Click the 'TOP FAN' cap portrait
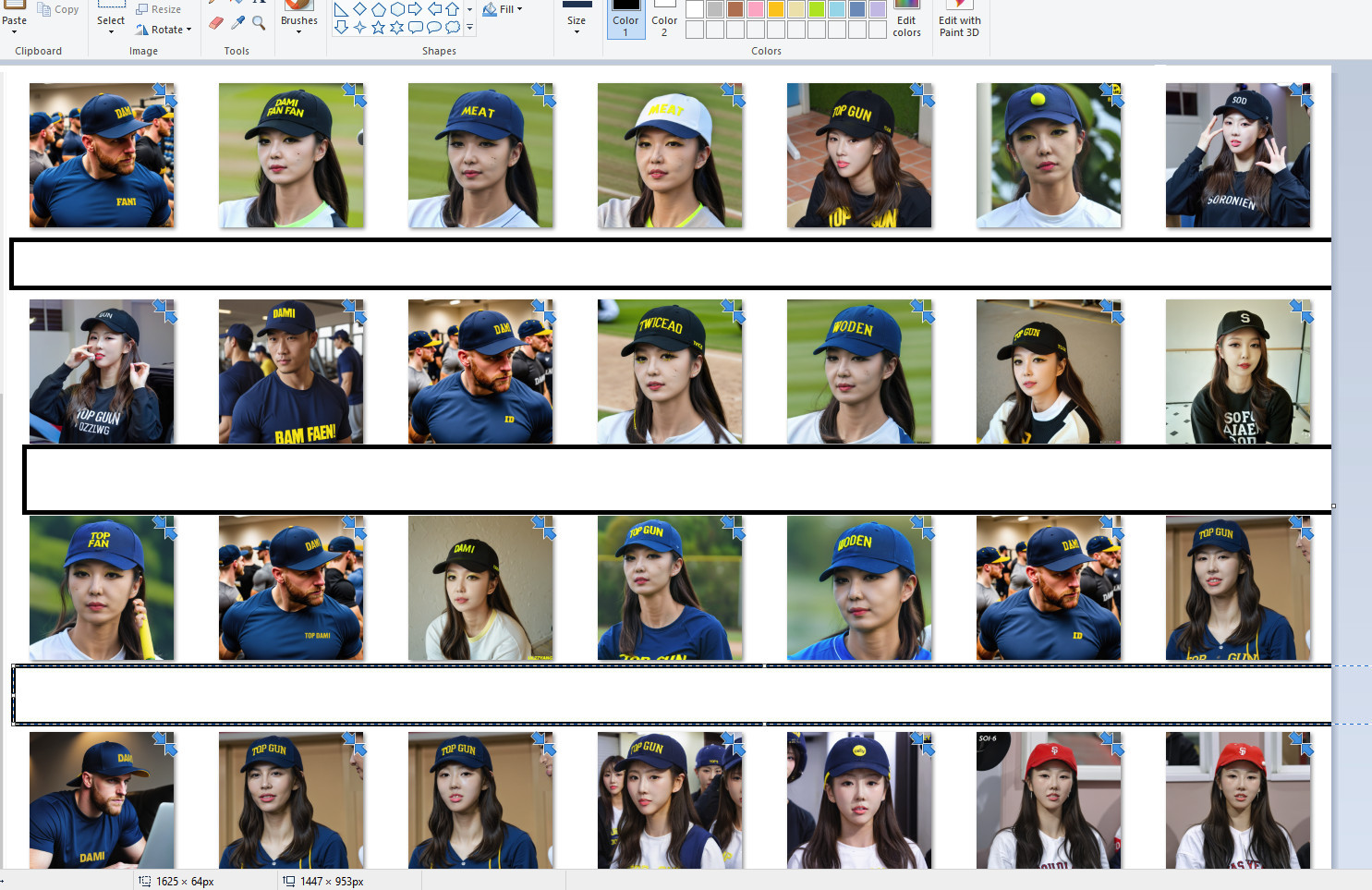Image resolution: width=1372 pixels, height=890 pixels. coord(102,588)
